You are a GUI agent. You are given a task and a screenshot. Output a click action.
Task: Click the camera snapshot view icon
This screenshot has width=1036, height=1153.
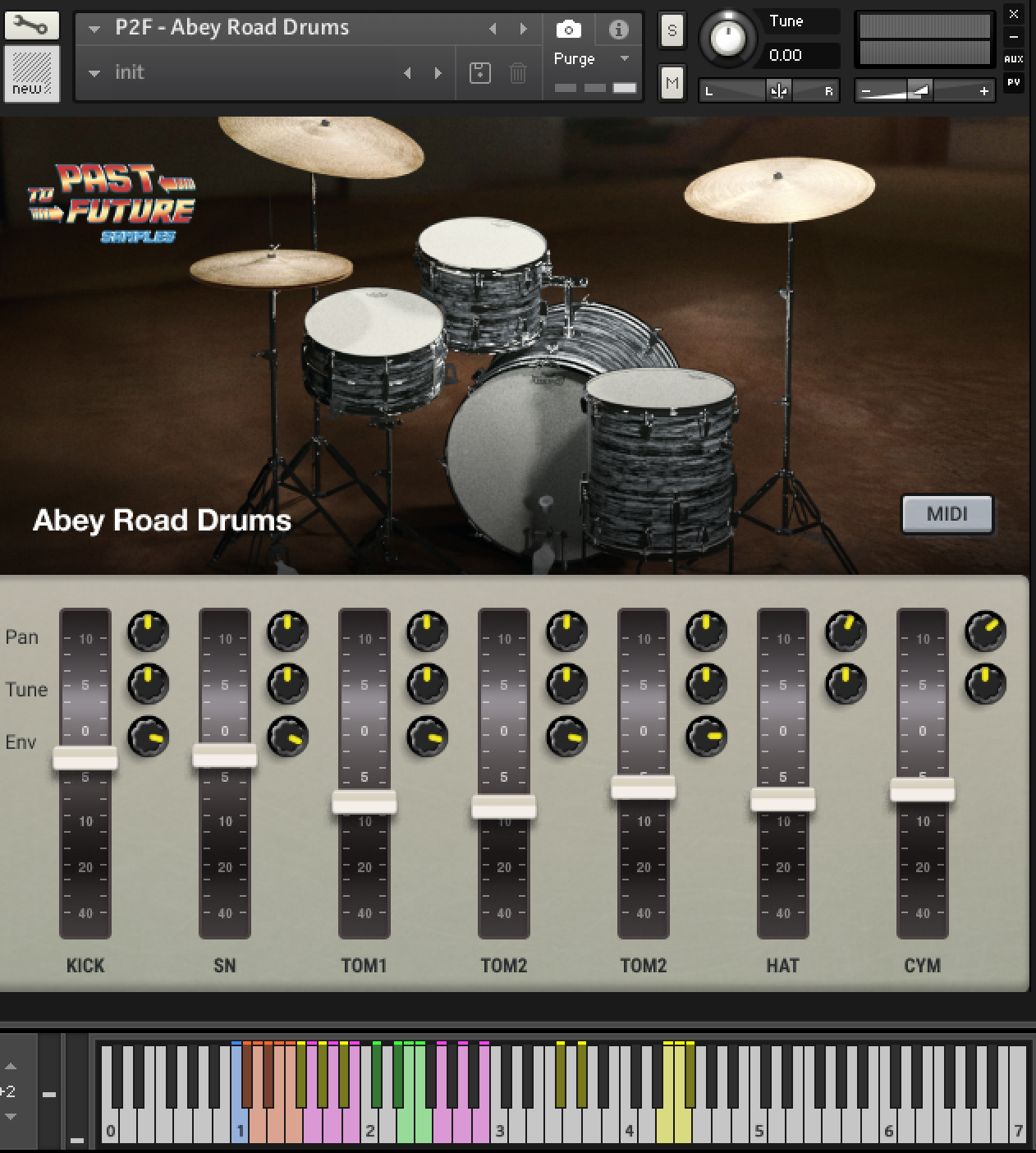tap(568, 30)
